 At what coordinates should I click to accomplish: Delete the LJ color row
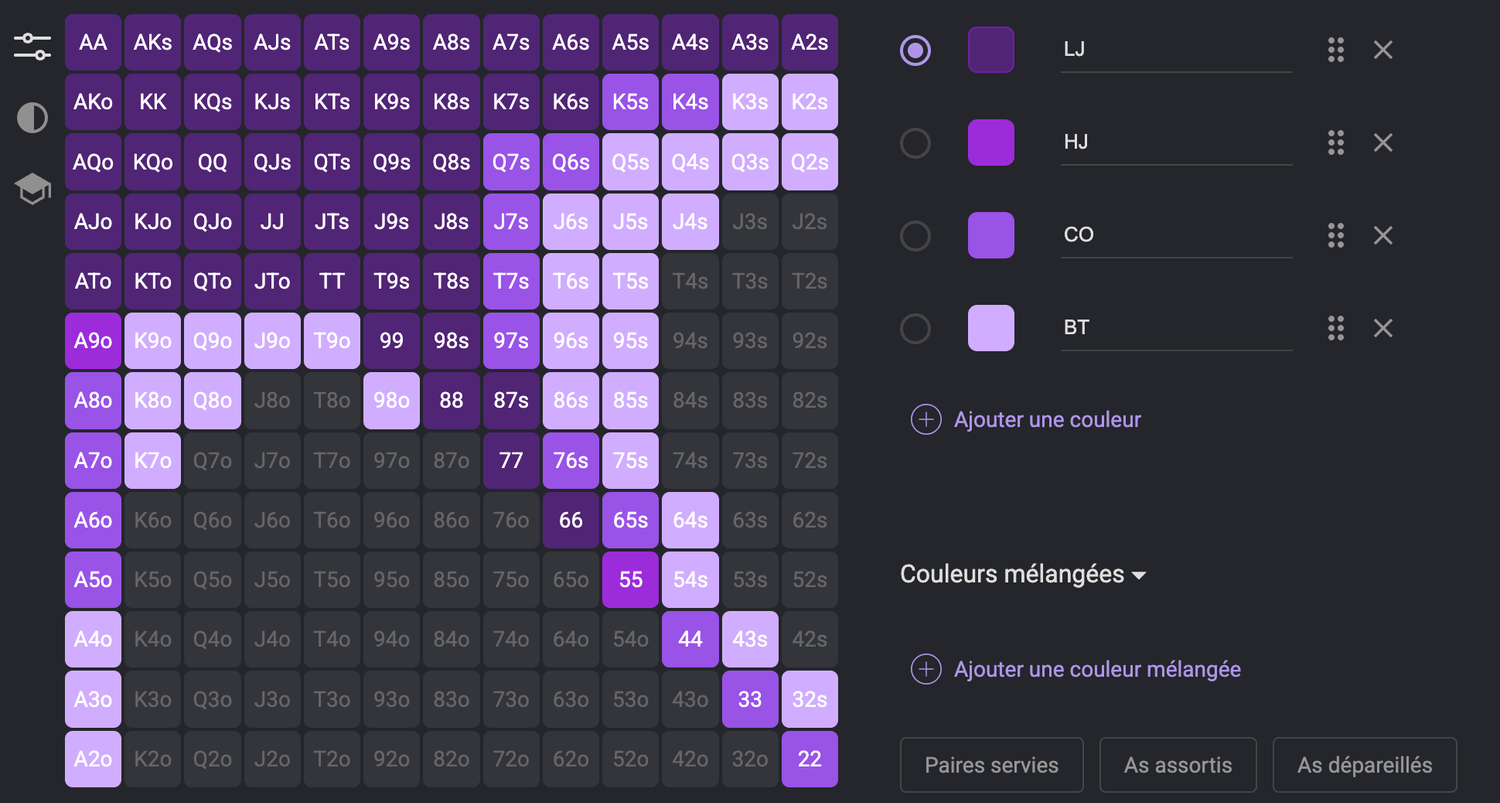1383,50
